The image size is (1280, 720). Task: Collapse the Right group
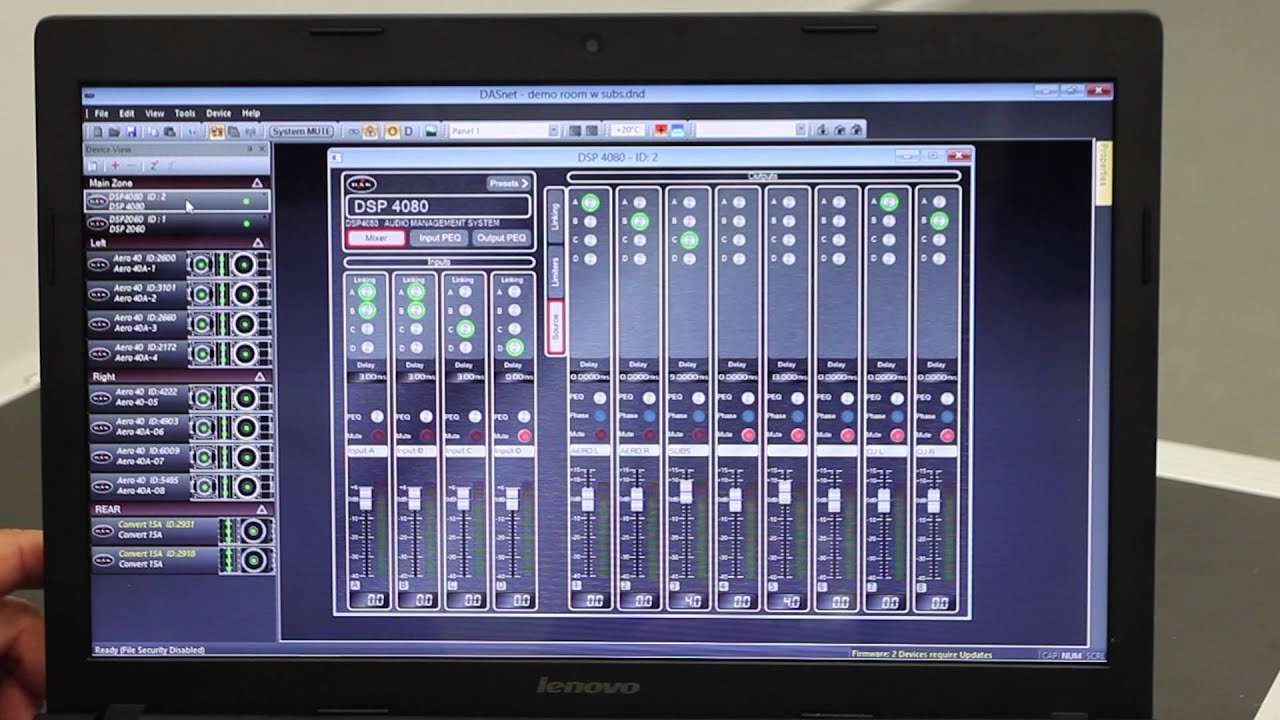260,377
